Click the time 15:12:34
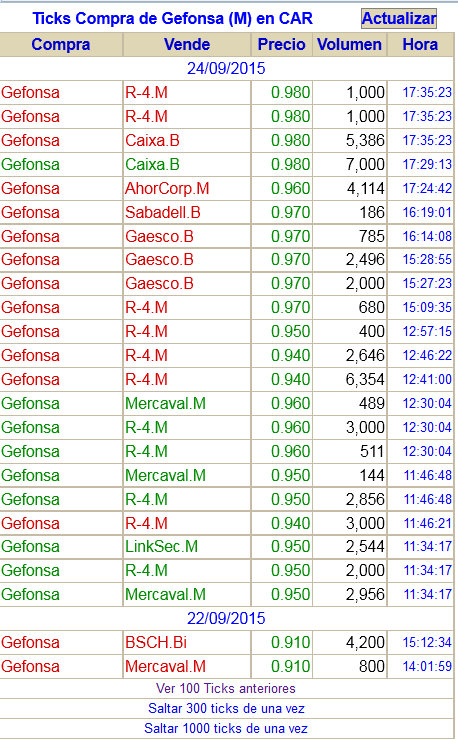 (x=427, y=642)
